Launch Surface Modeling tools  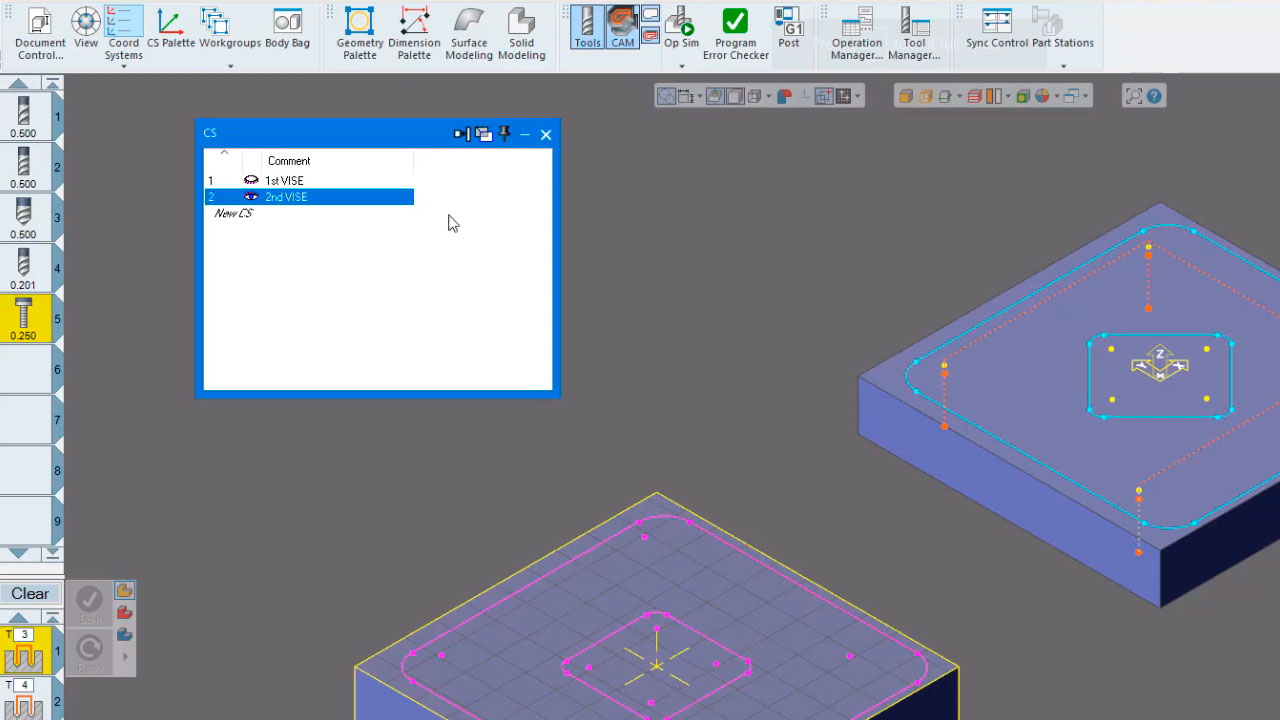pyautogui.click(x=468, y=32)
